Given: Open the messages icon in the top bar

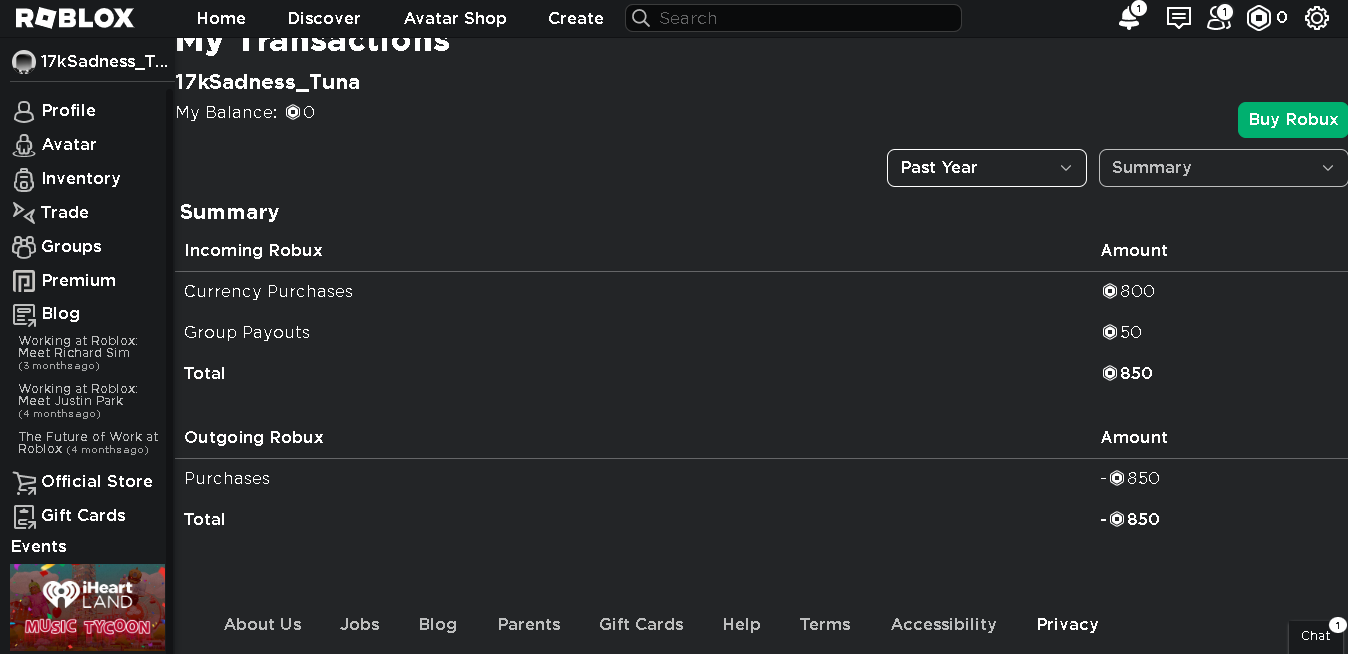Looking at the screenshot, I should 1179,18.
